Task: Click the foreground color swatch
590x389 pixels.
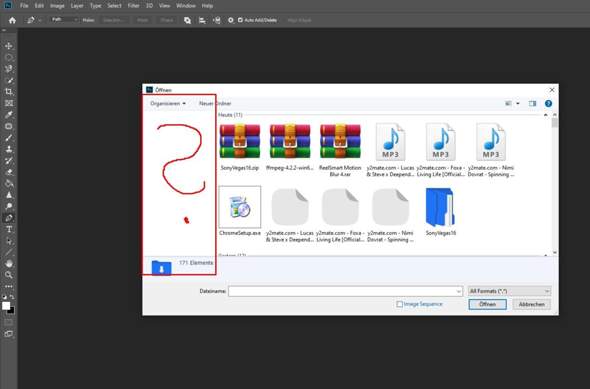Action: (x=6, y=306)
